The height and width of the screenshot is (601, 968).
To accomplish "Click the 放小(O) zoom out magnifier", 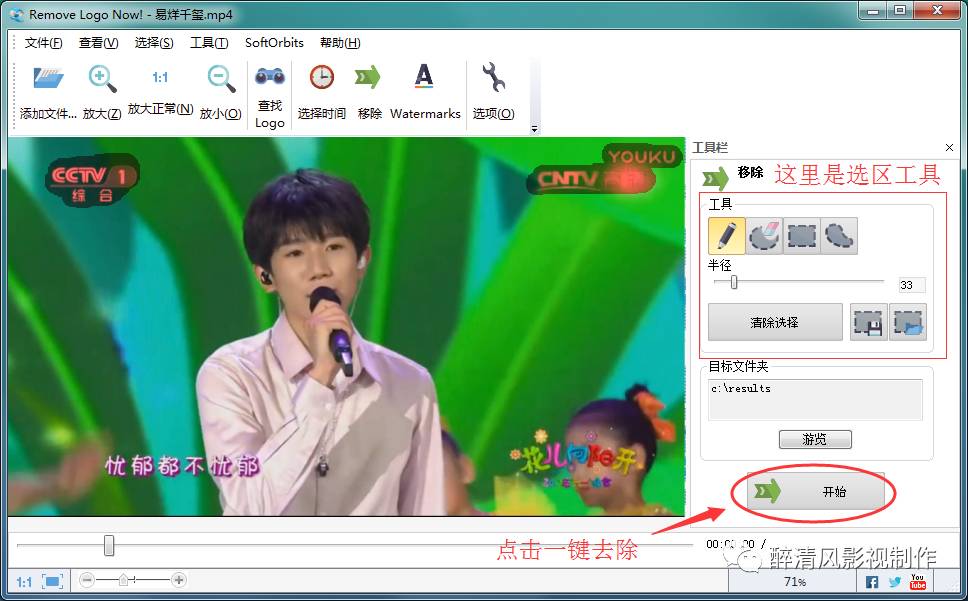I will (220, 78).
